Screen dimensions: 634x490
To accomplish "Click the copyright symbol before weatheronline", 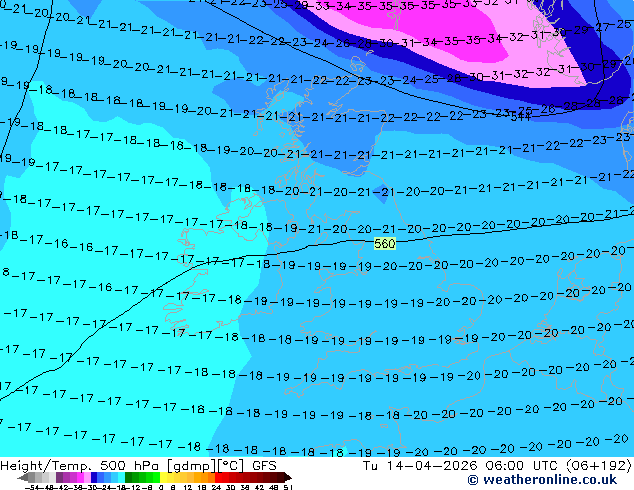I will coord(473,480).
